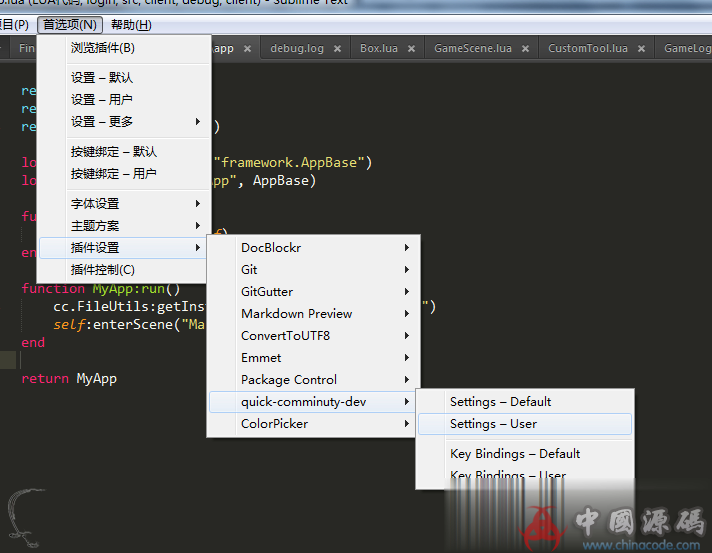
Task: Expand 插件设置 submenu
Action: (x=124, y=248)
